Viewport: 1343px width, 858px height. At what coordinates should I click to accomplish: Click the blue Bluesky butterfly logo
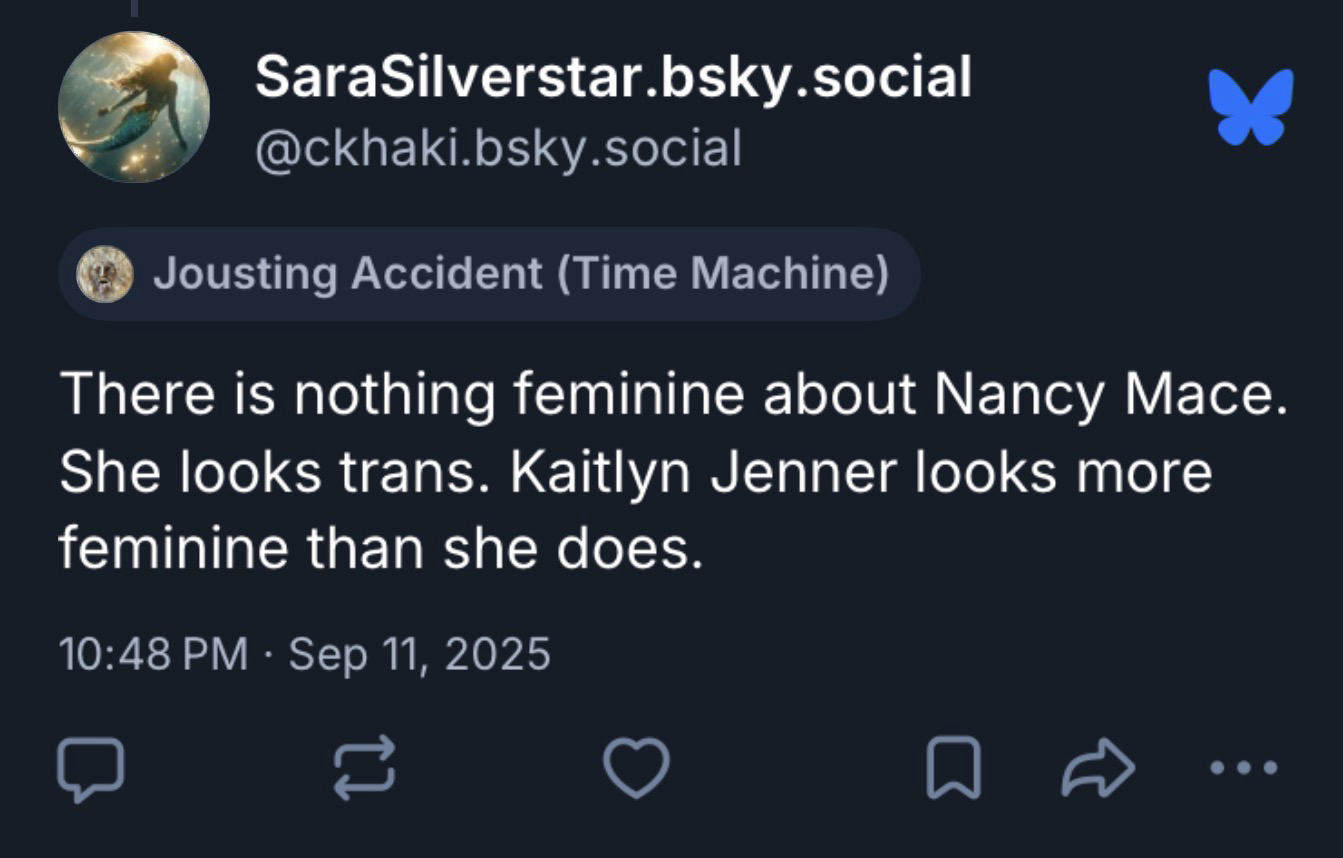point(1250,106)
